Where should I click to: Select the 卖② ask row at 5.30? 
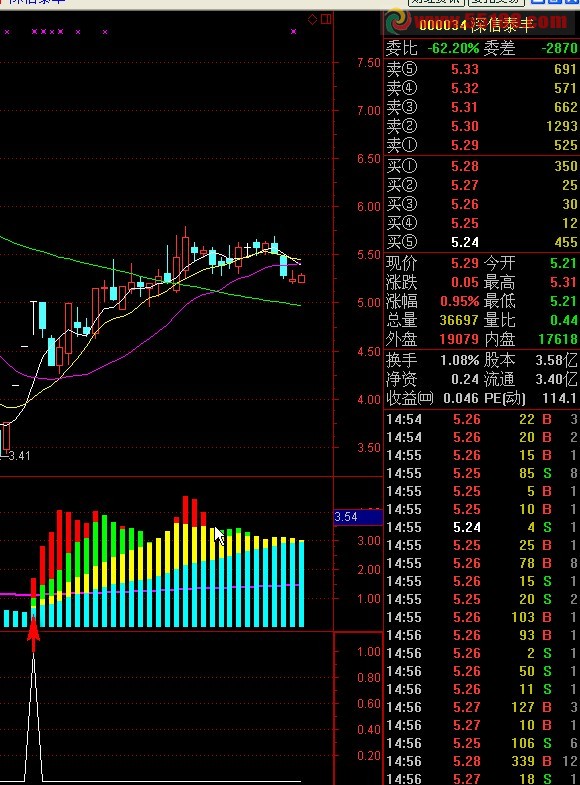coord(482,126)
